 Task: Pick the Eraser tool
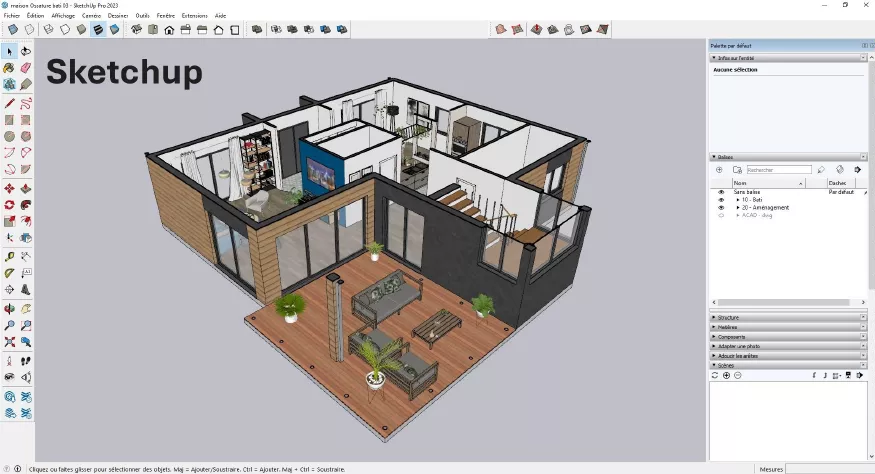click(26, 68)
